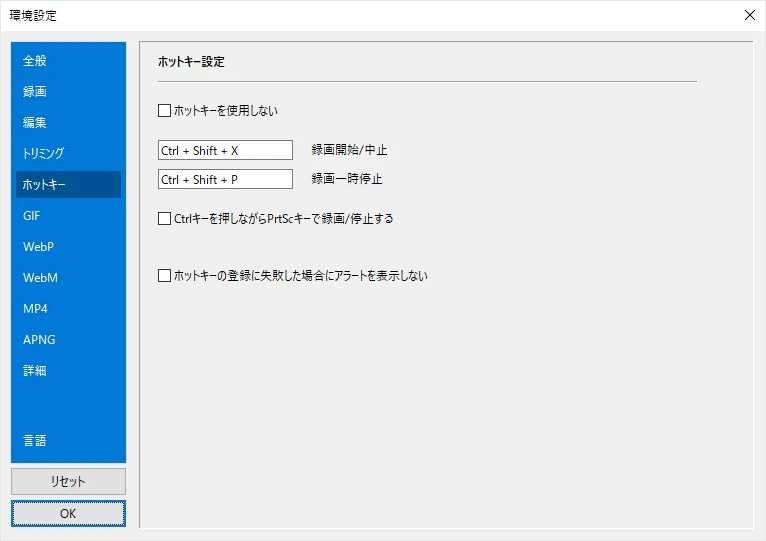Viewport: 766px width, 541px height.
Task: Toggle Ctrl+PrtSc recording start/stop checkbox
Action: point(165,218)
